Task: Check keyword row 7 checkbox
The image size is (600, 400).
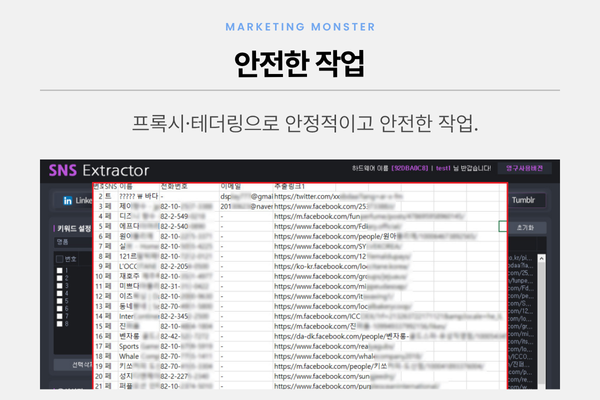Action: coord(60,317)
